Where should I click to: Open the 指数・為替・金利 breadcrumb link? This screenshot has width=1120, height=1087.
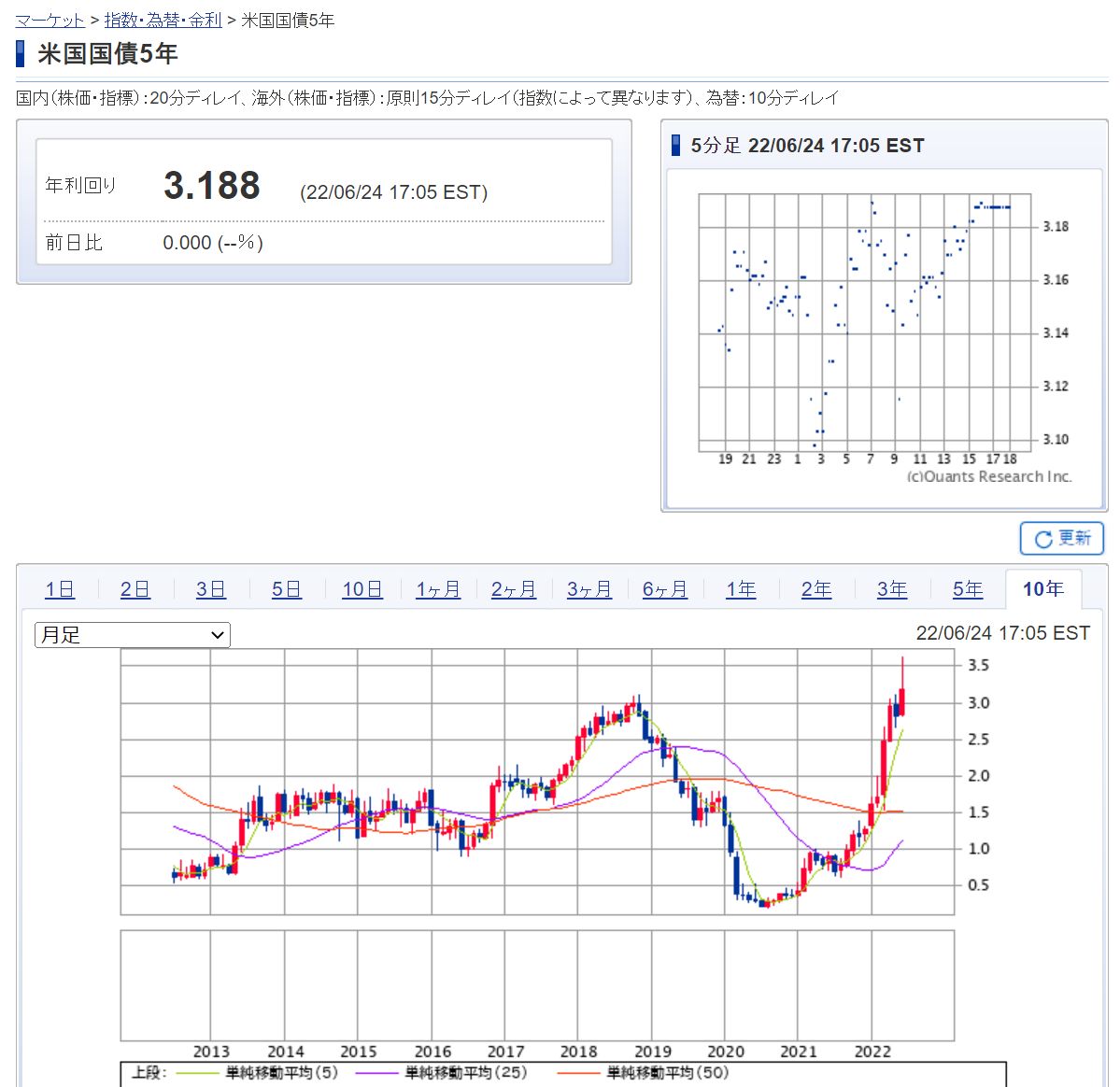click(163, 20)
